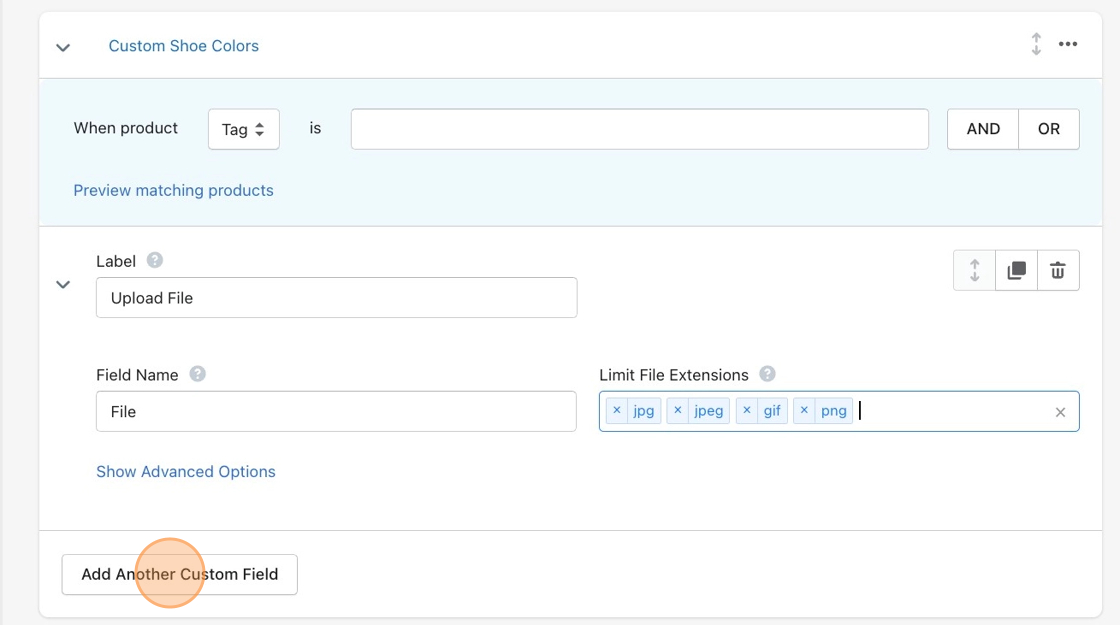Image resolution: width=1120 pixels, height=625 pixels.
Task: Remove the png extension tag
Action: 804,411
